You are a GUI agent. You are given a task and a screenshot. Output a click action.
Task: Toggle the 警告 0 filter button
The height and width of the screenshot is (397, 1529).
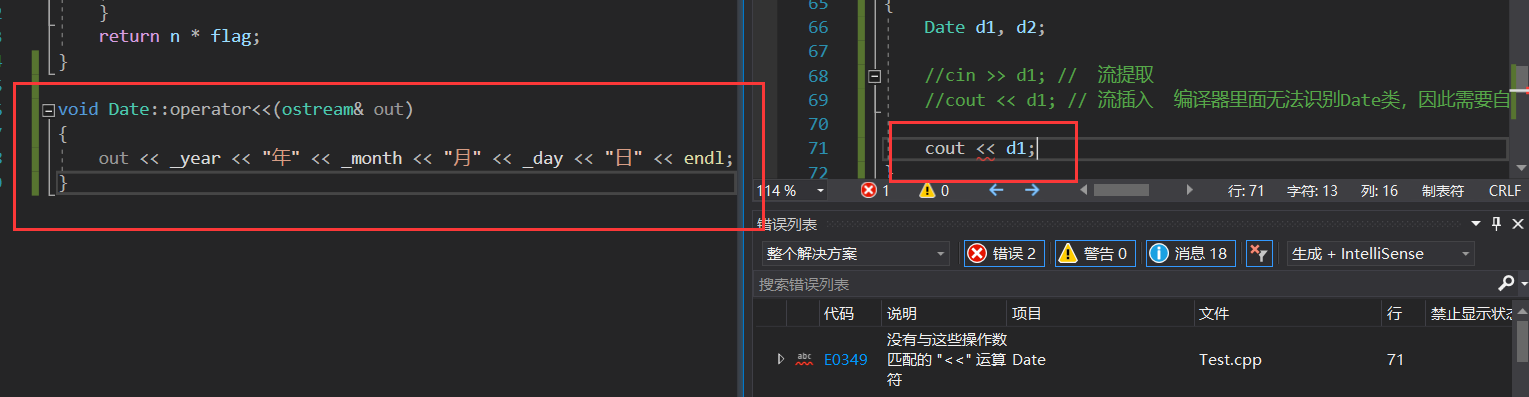1096,254
